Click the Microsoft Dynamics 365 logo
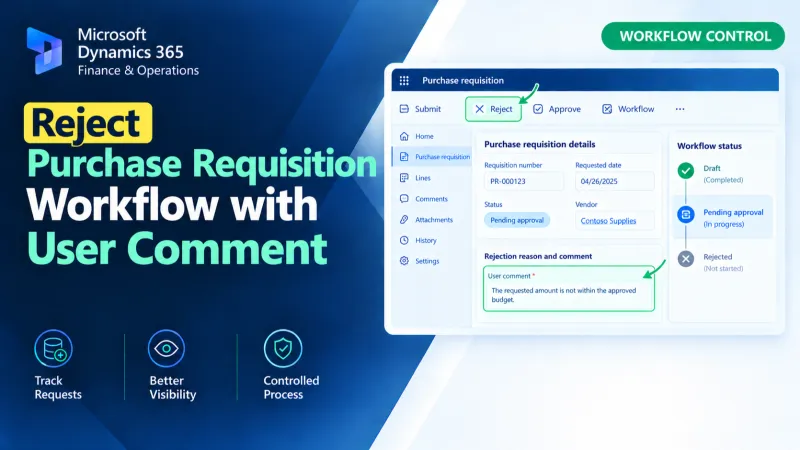800x450 pixels. click(44, 51)
